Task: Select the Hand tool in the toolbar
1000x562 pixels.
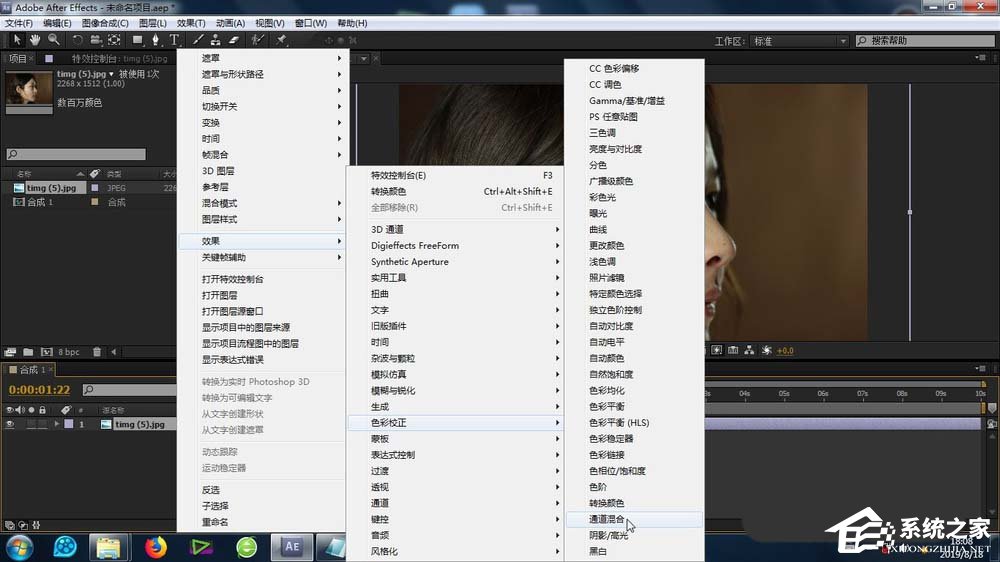Action: [x=35, y=40]
